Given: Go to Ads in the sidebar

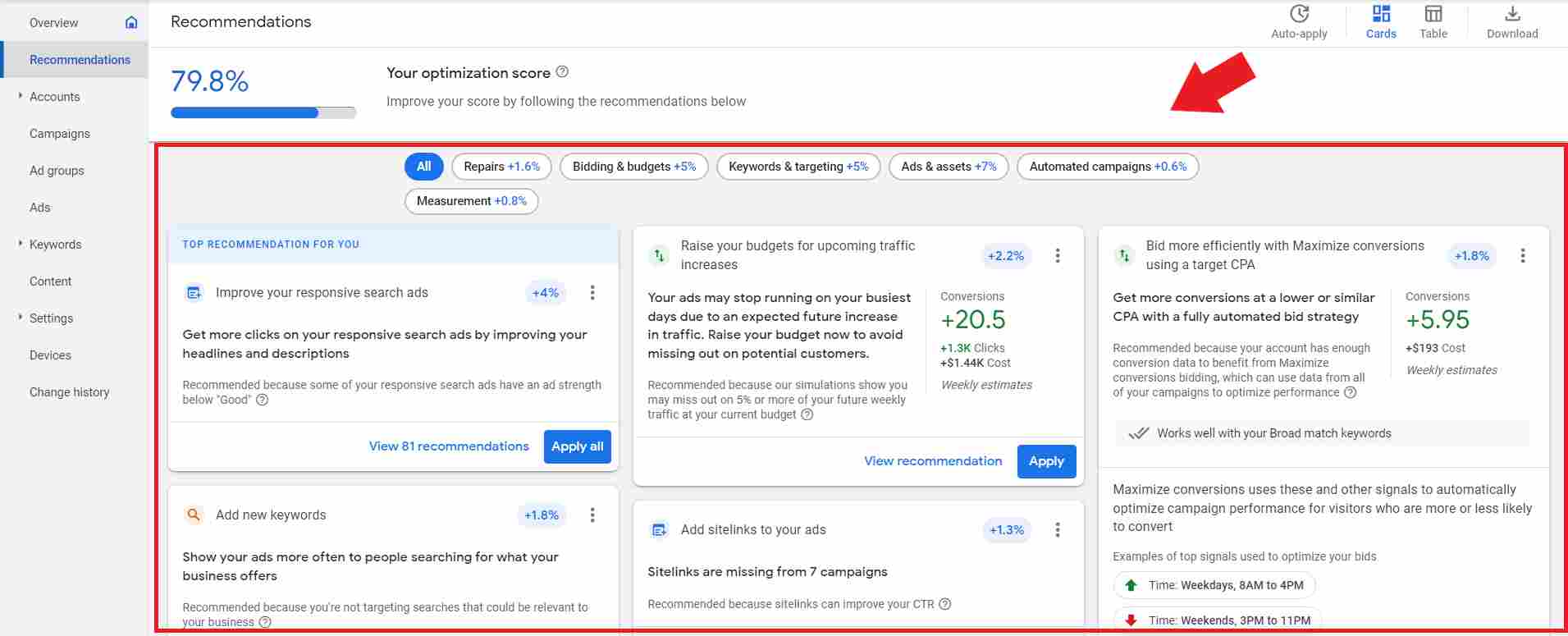Looking at the screenshot, I should [40, 208].
